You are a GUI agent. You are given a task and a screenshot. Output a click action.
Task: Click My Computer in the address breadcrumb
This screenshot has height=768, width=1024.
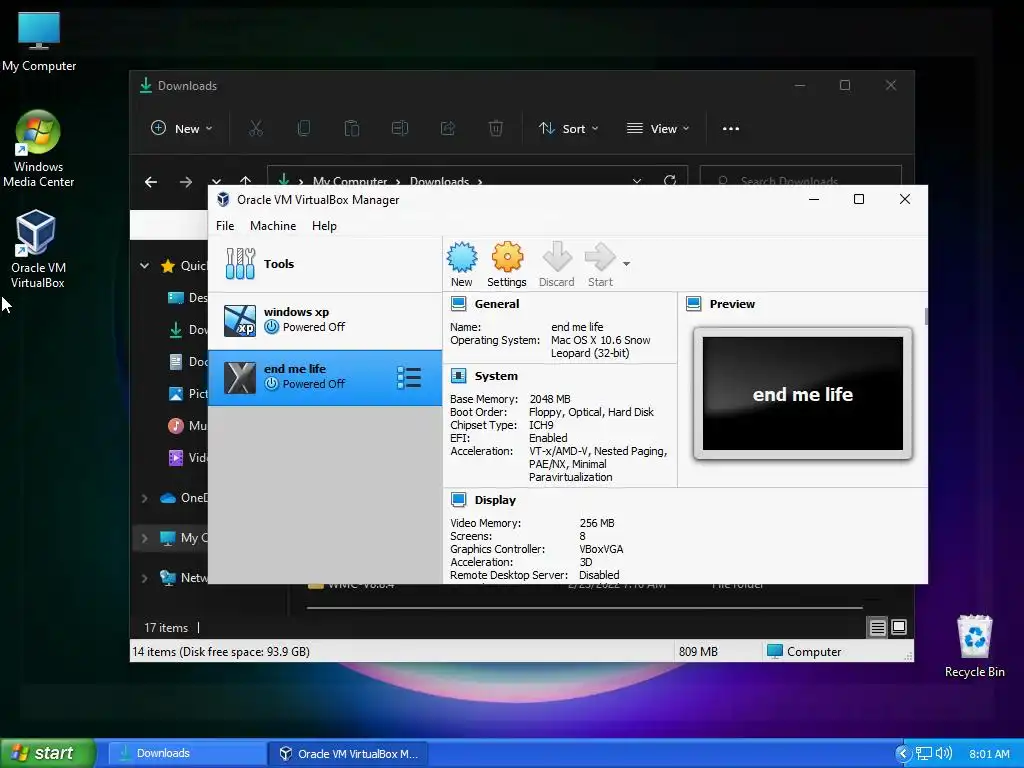click(x=349, y=181)
